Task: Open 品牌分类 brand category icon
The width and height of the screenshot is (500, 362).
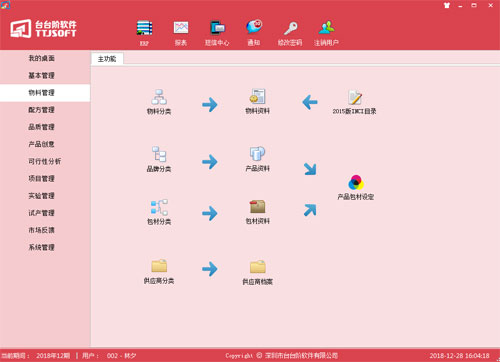Action: 159,154
